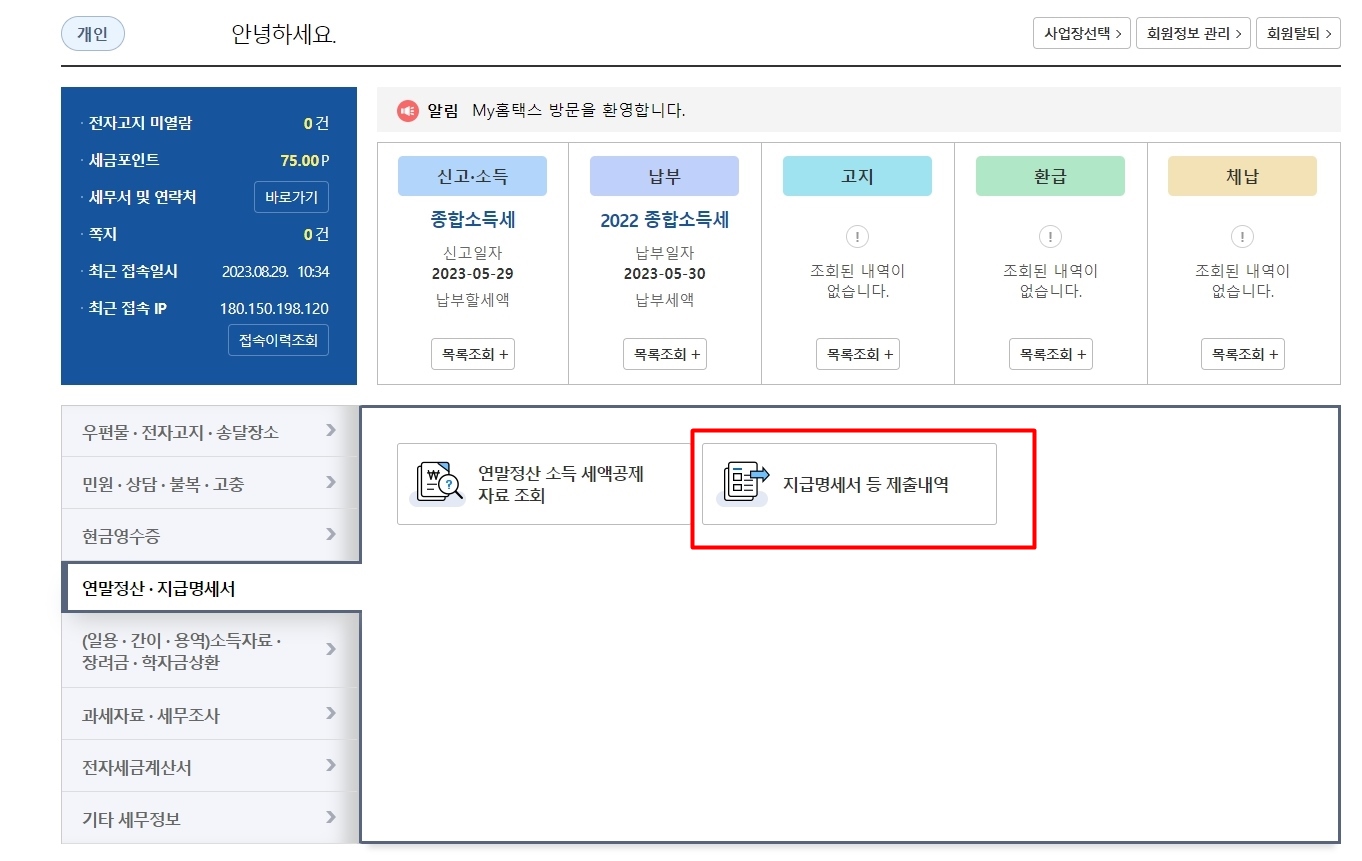Screen dimensions: 1362x861
Task: Expand 민원·상담·불복·고충 chevron
Action: (331, 483)
